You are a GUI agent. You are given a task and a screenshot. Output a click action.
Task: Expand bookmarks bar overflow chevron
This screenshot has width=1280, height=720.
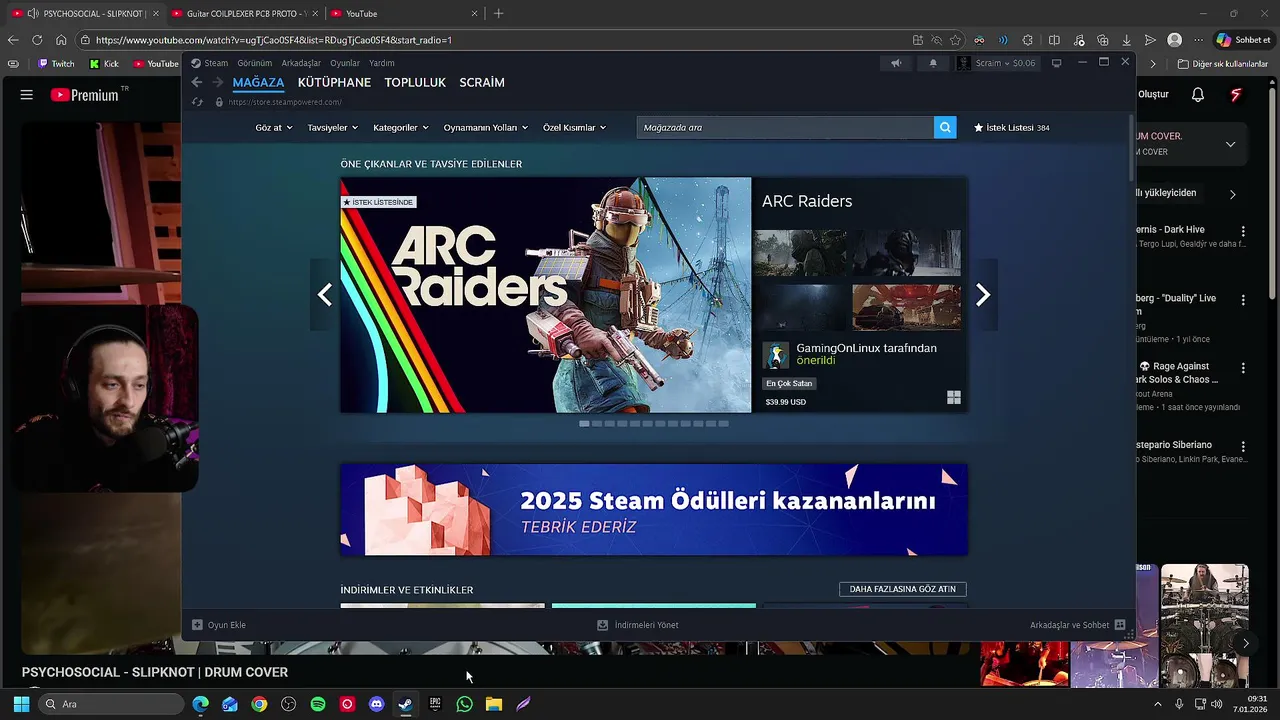coord(1153,64)
